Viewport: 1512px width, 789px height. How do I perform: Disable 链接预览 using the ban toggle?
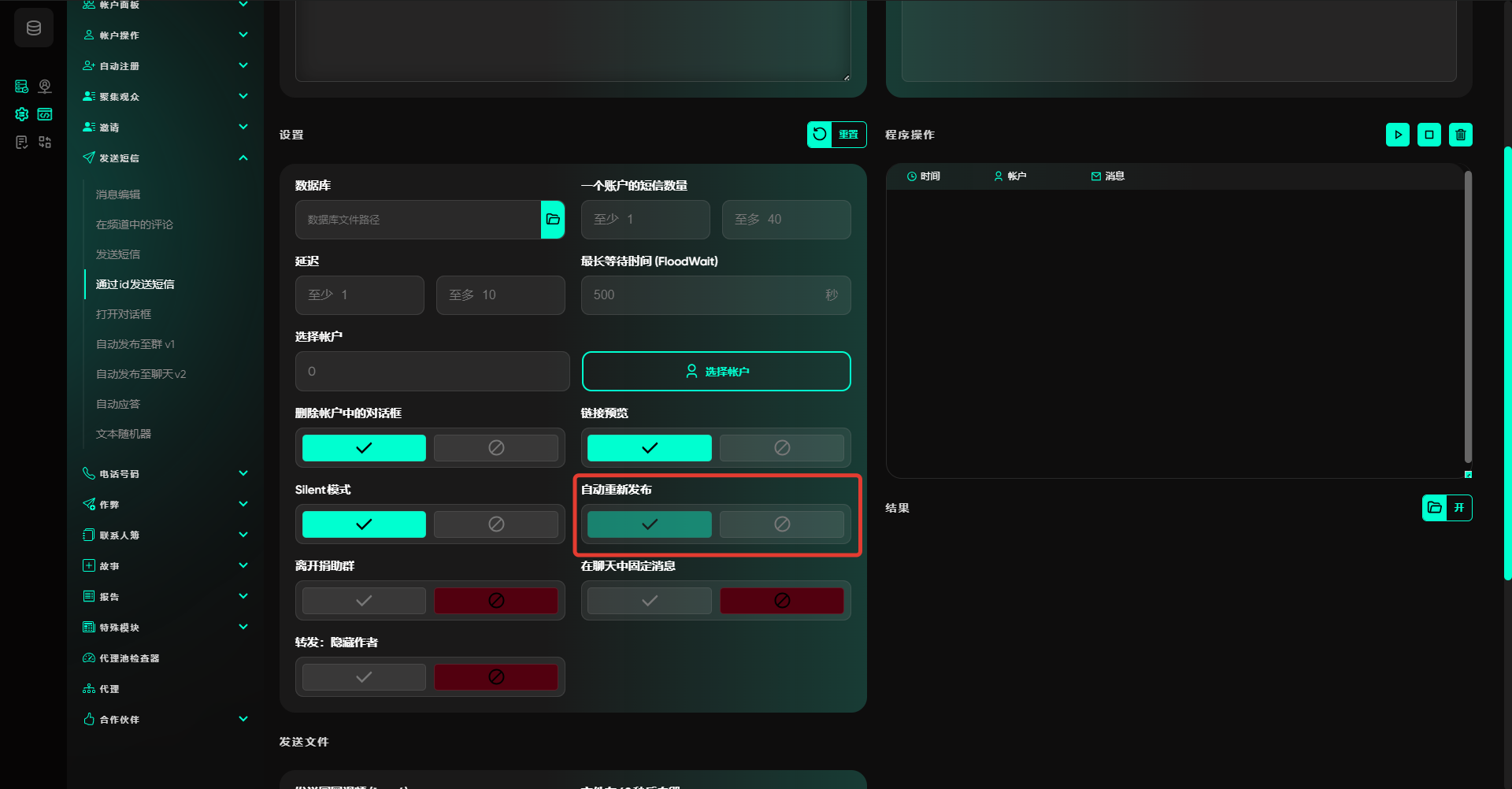pyautogui.click(x=781, y=448)
